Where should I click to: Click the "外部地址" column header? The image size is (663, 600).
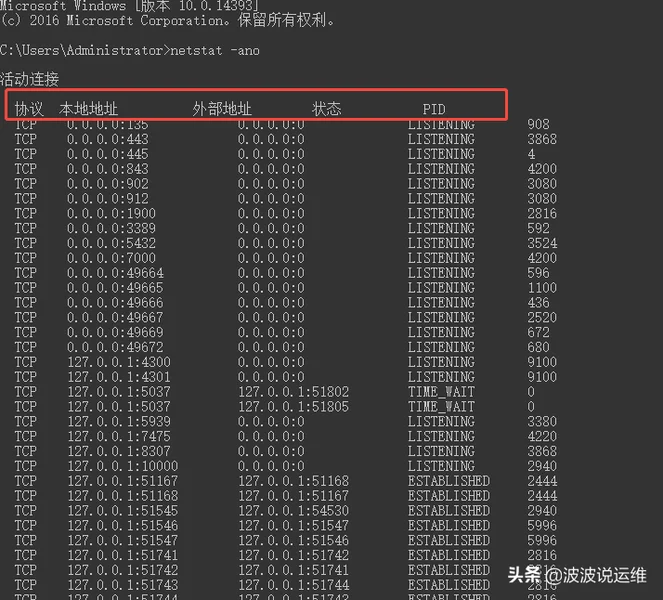pyautogui.click(x=222, y=109)
